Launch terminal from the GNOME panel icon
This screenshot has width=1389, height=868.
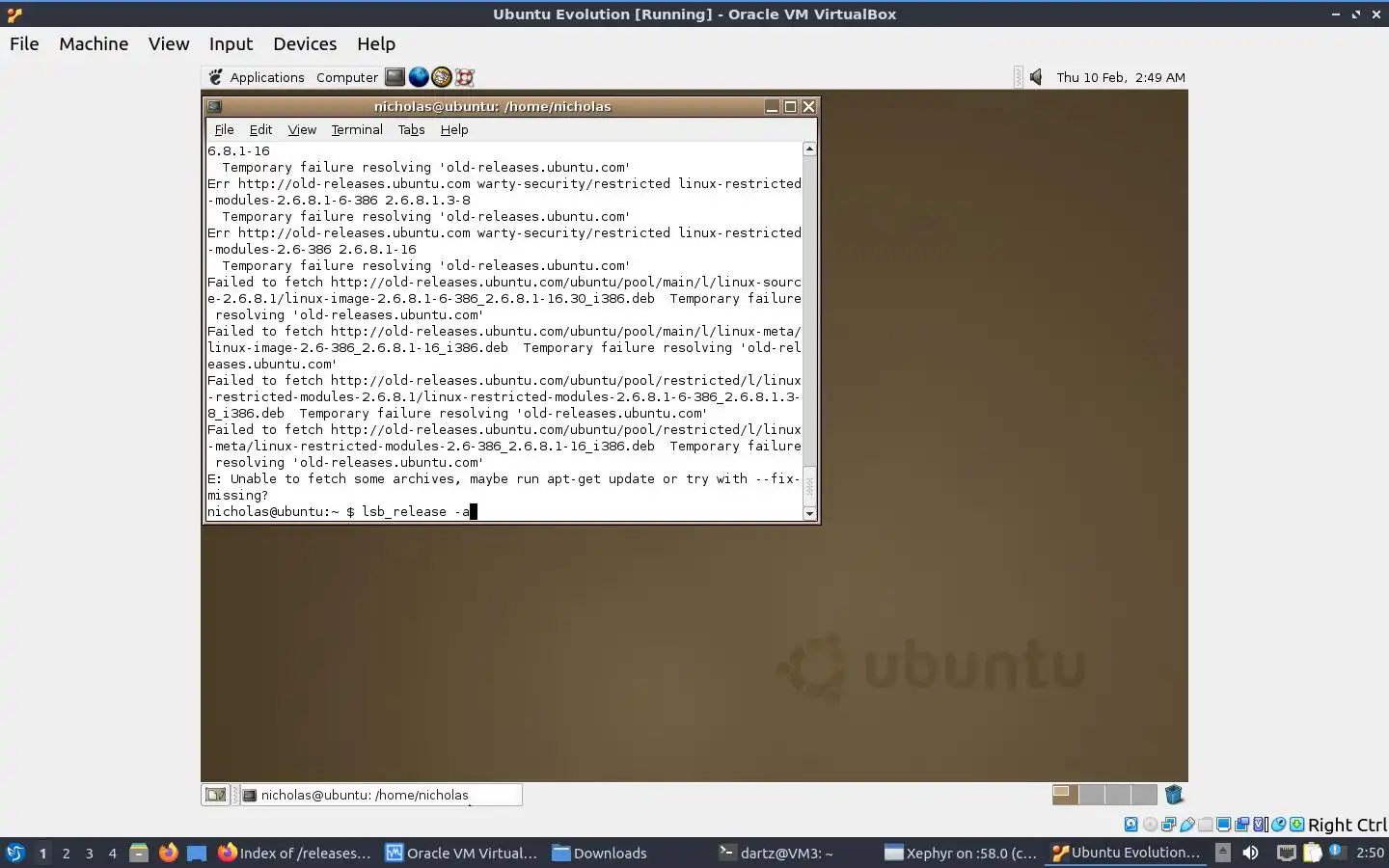(395, 77)
